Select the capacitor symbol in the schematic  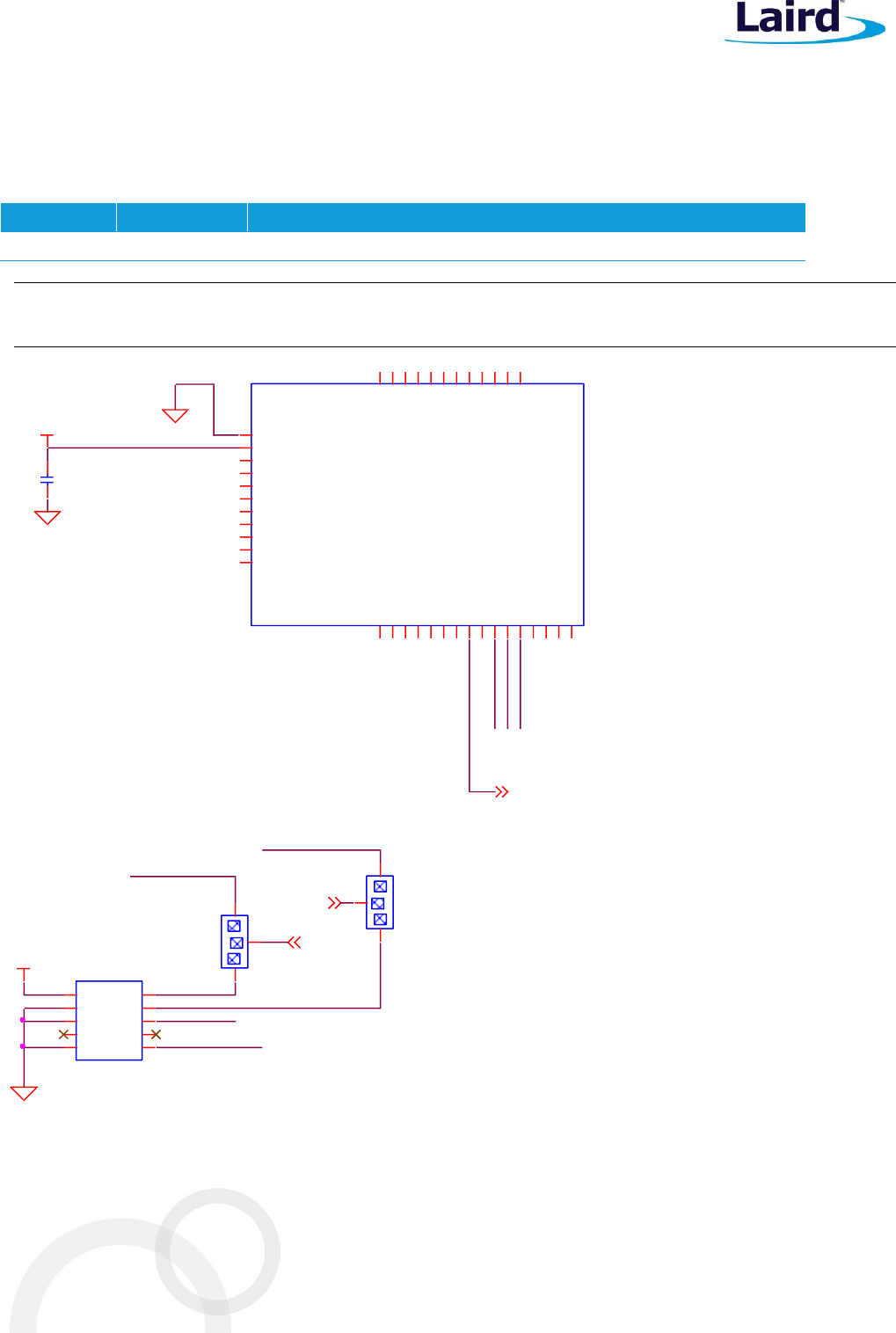click(x=47, y=480)
